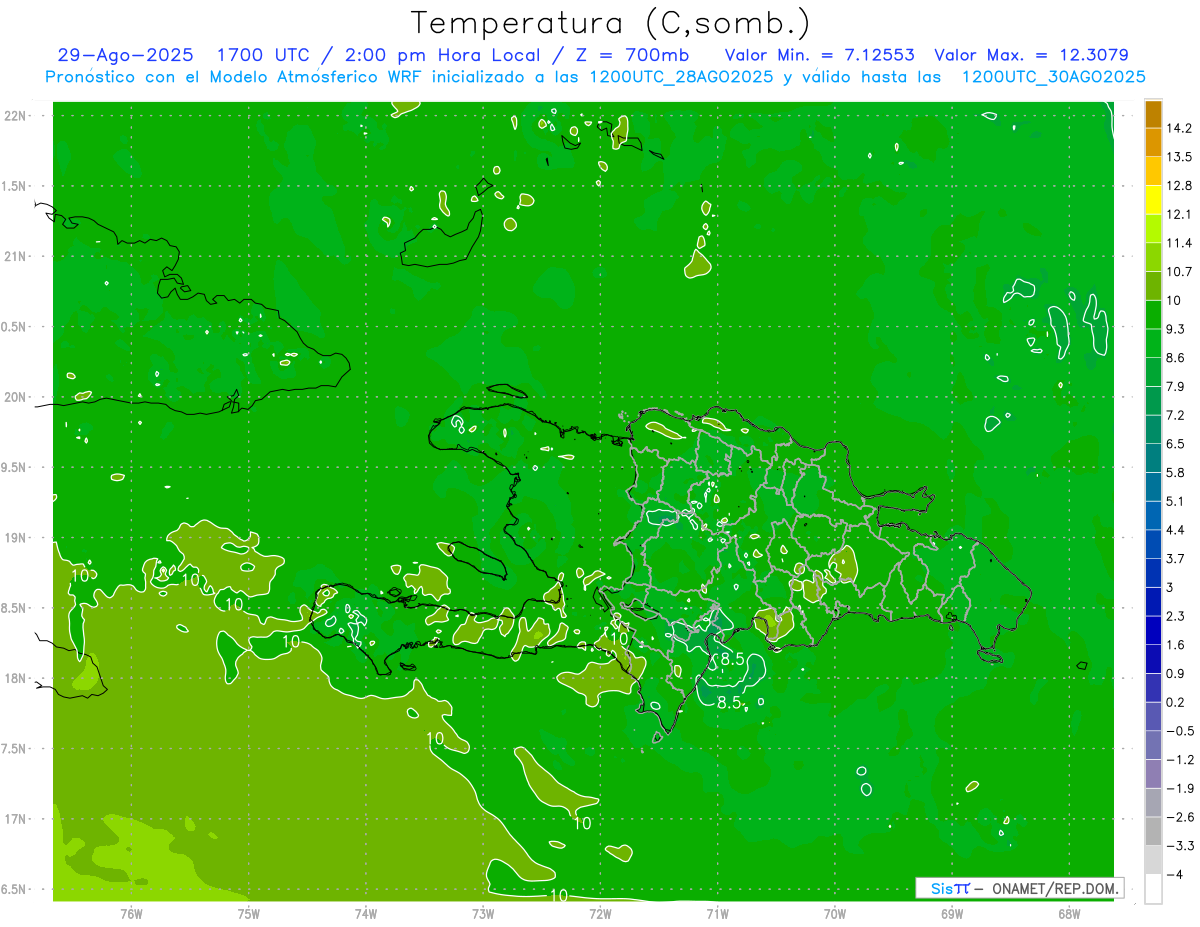Click the "73W" longitude axis label

click(x=483, y=914)
